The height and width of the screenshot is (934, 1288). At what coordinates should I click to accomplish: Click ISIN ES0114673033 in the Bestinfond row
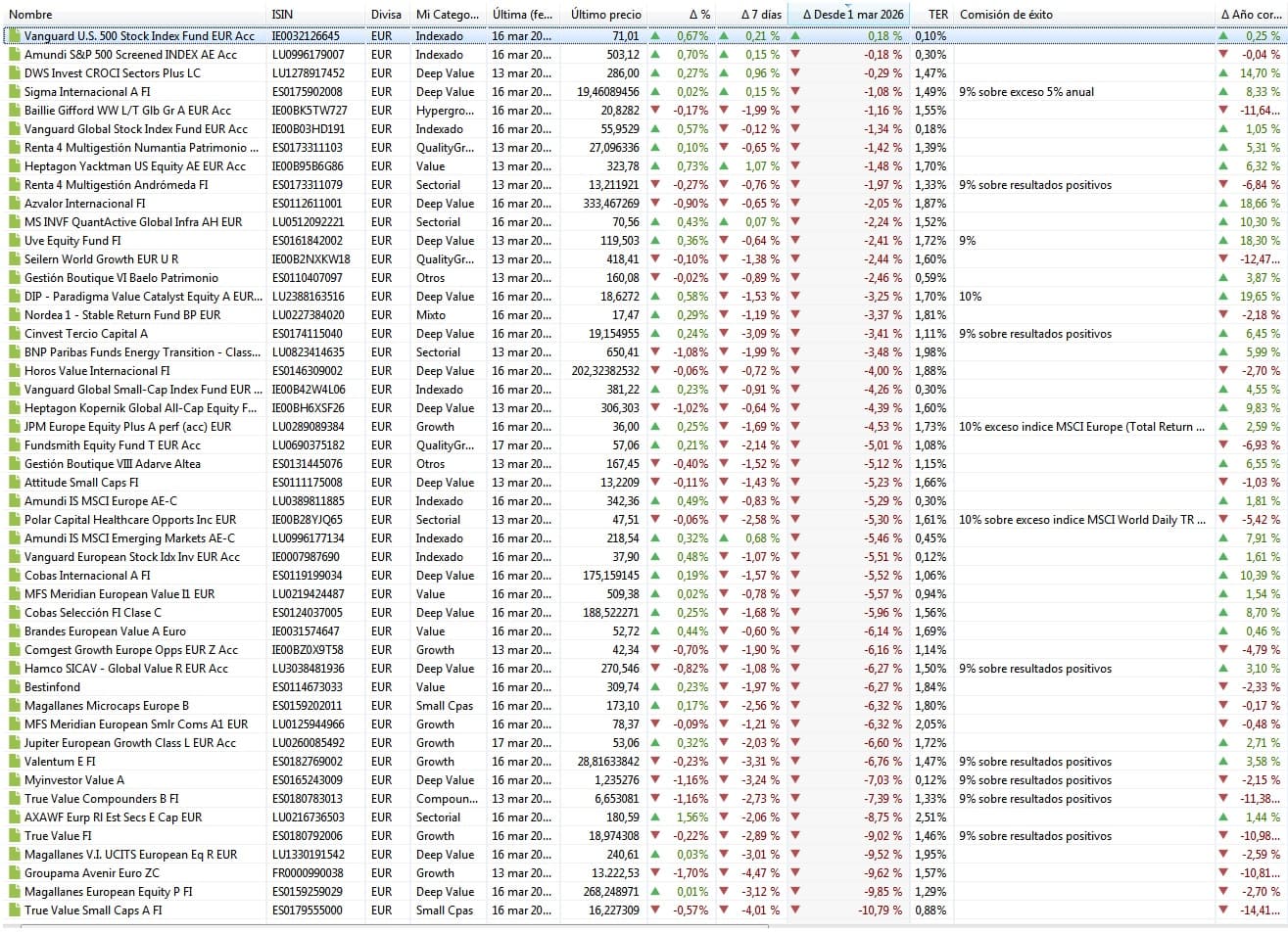[x=308, y=687]
